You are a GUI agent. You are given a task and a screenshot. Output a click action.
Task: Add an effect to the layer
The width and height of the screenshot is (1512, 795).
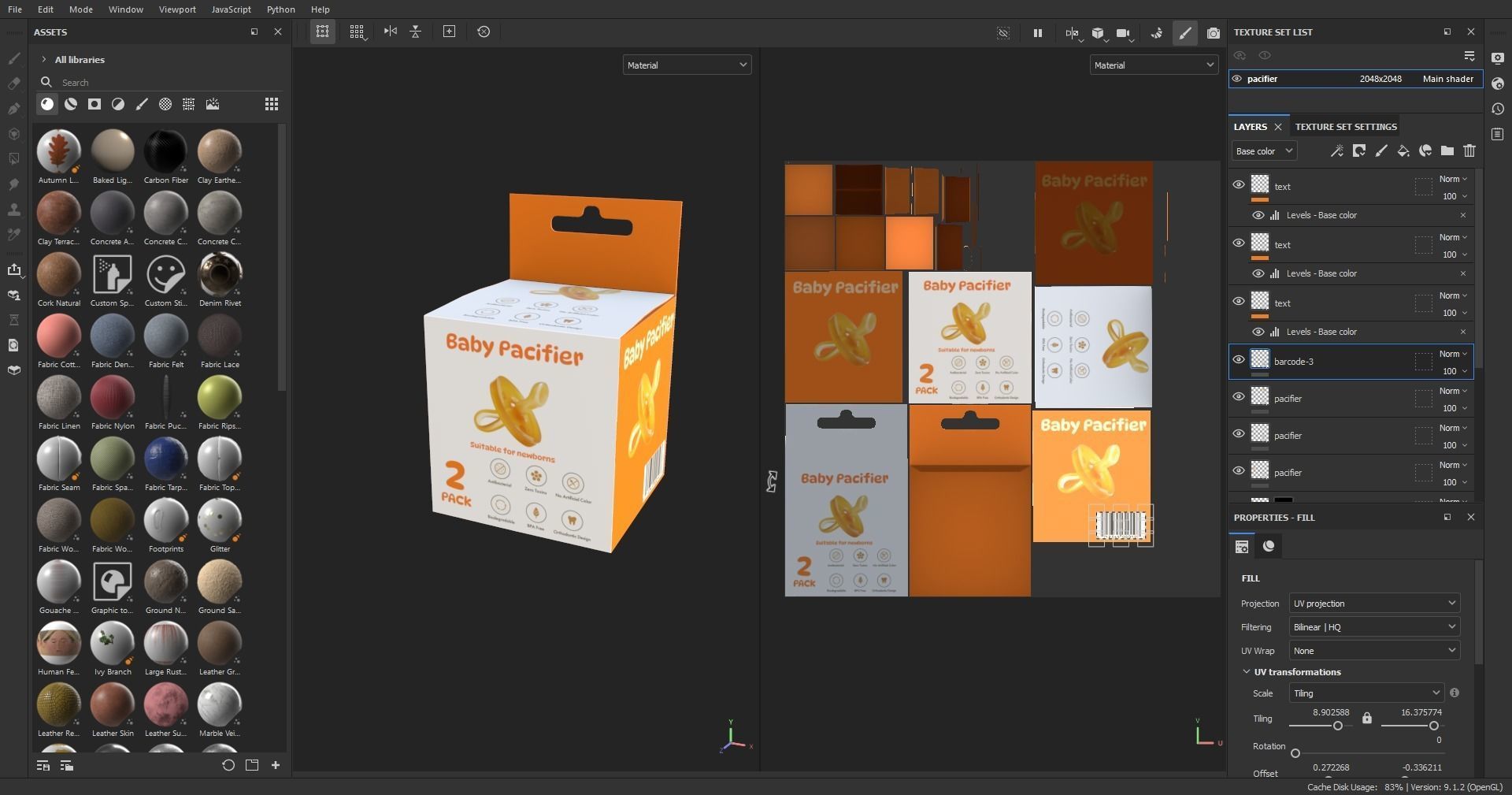[x=1336, y=151]
